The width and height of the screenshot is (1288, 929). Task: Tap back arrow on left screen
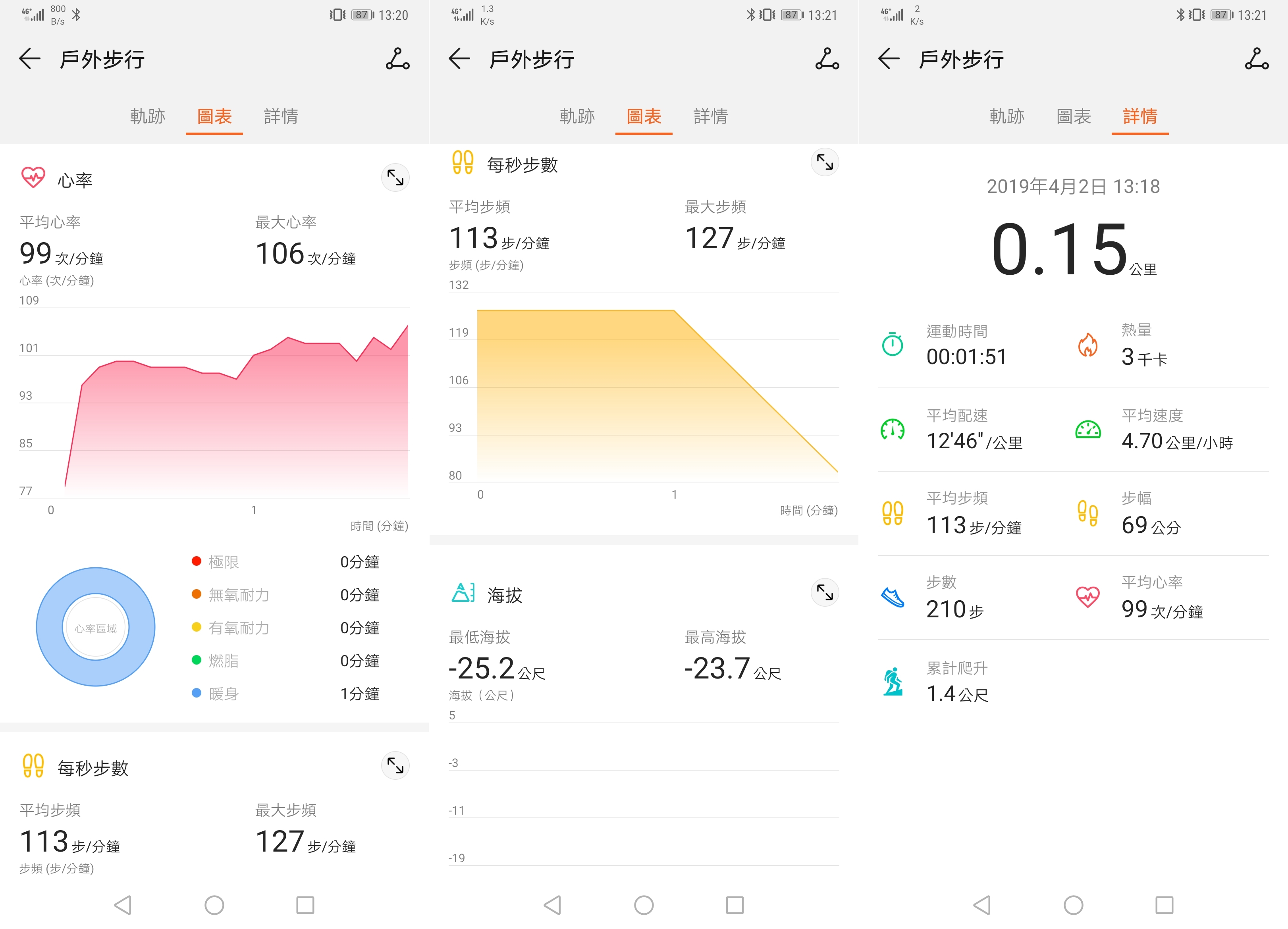point(29,59)
